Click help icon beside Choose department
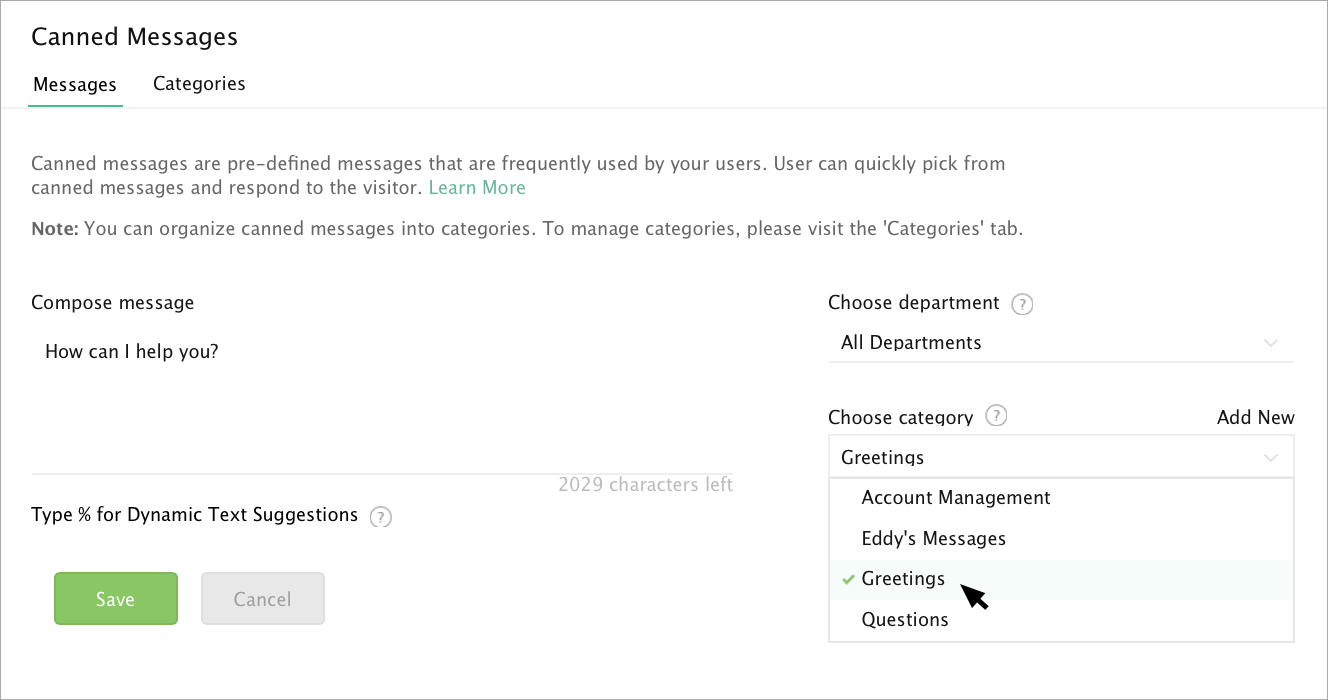Image resolution: width=1328 pixels, height=700 pixels. point(1022,304)
